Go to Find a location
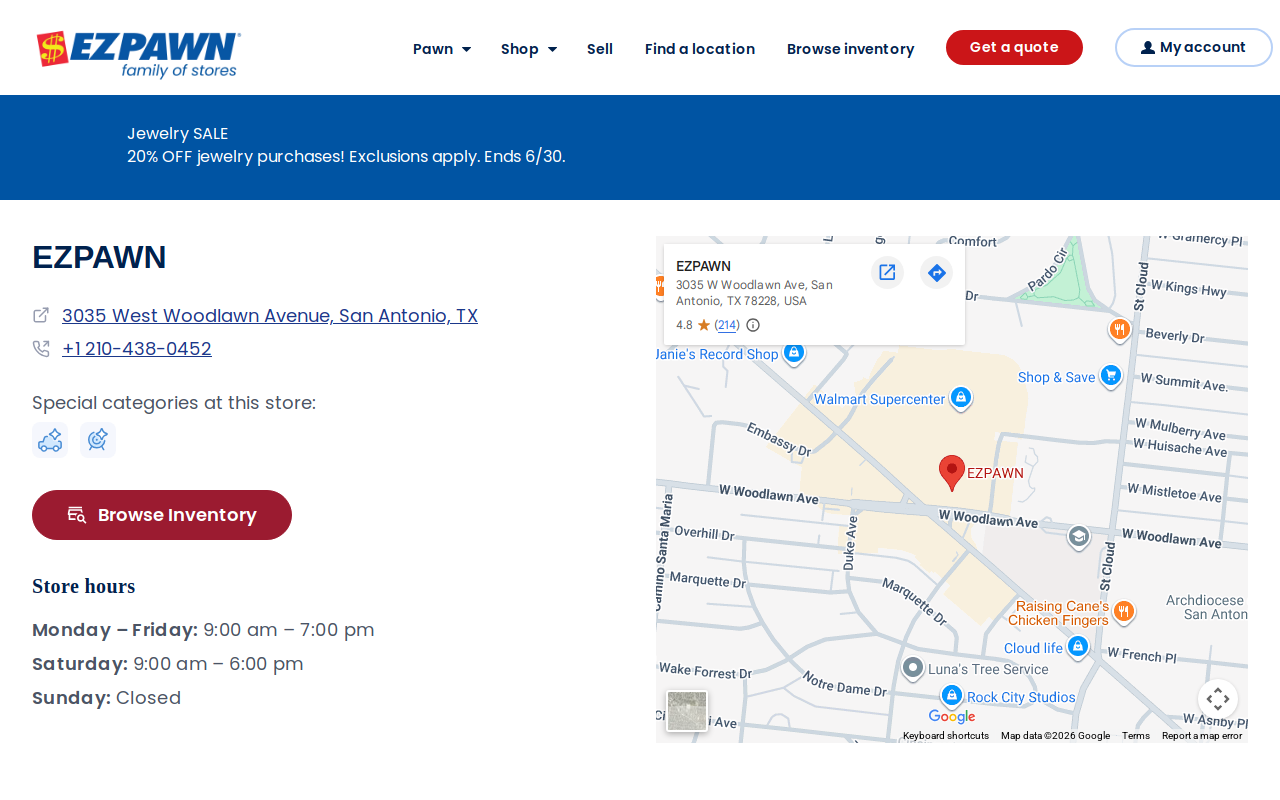Screen dimensions: 1280x800 click(x=700, y=49)
